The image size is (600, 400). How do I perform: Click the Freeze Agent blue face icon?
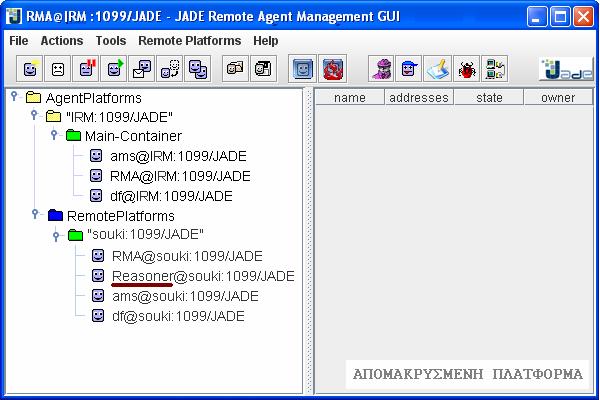click(x=302, y=69)
